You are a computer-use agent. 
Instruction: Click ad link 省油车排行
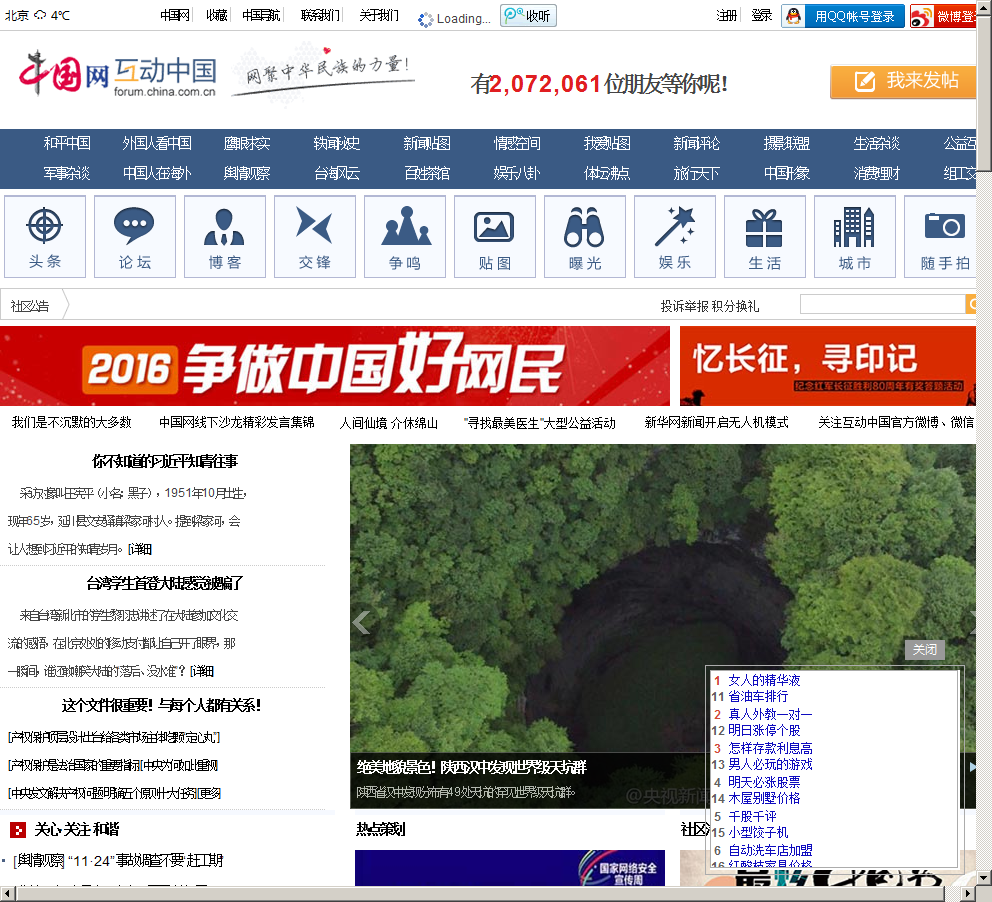tap(758, 696)
